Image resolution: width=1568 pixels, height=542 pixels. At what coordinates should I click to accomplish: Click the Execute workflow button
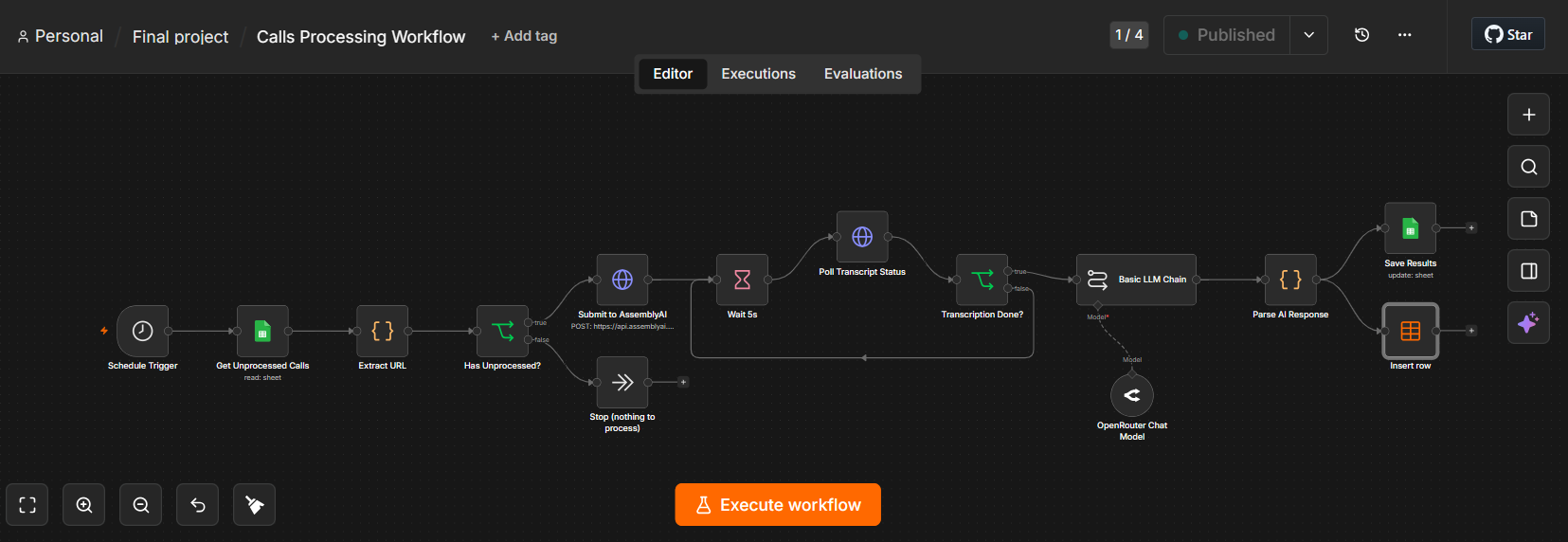coord(778,505)
